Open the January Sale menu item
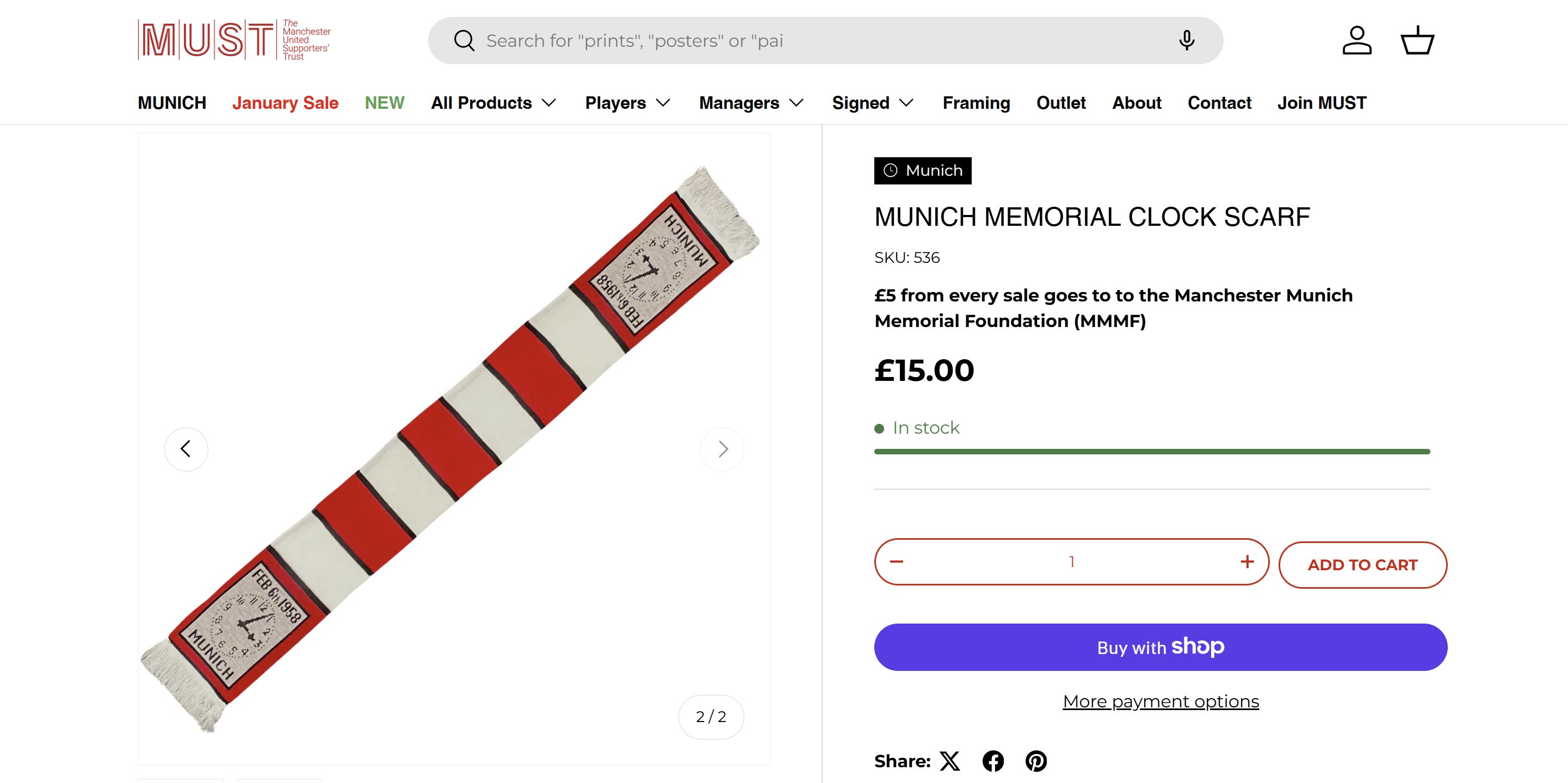This screenshot has height=783, width=1568. click(x=285, y=103)
